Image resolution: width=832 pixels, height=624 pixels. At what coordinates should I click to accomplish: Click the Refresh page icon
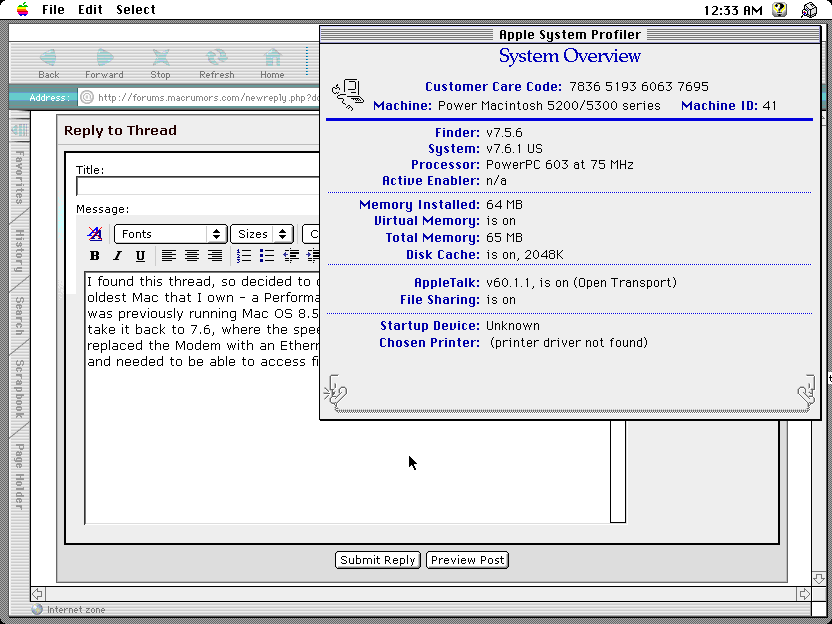click(x=216, y=59)
